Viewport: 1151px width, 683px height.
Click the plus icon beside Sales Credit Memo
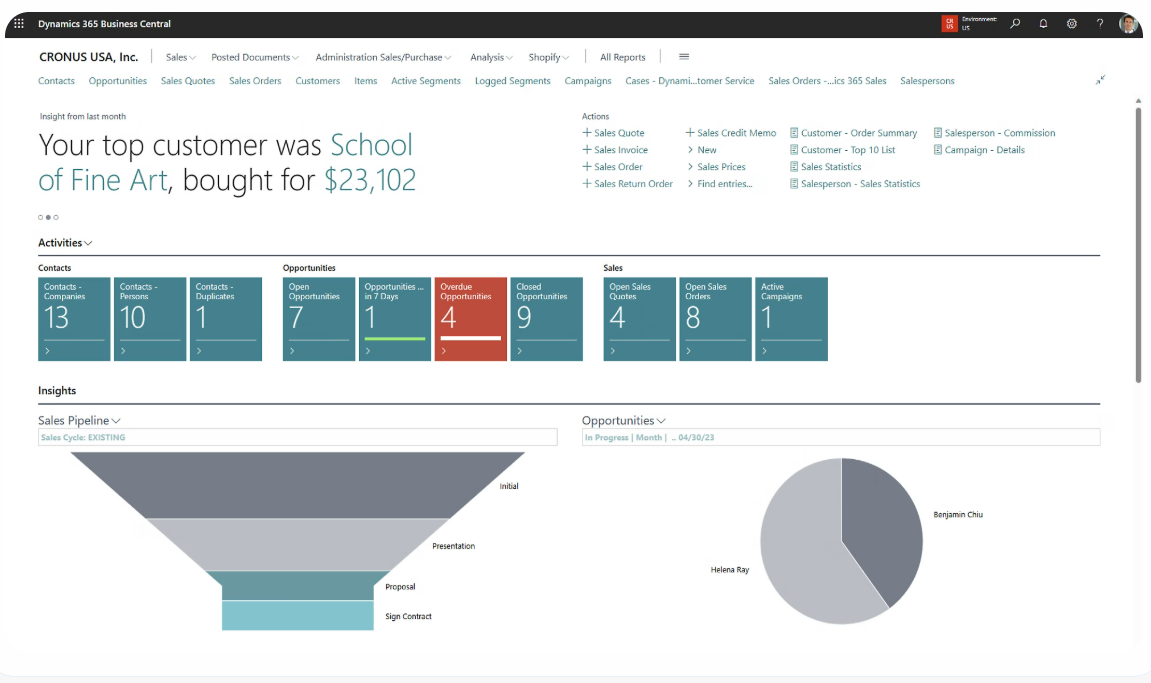click(x=690, y=133)
